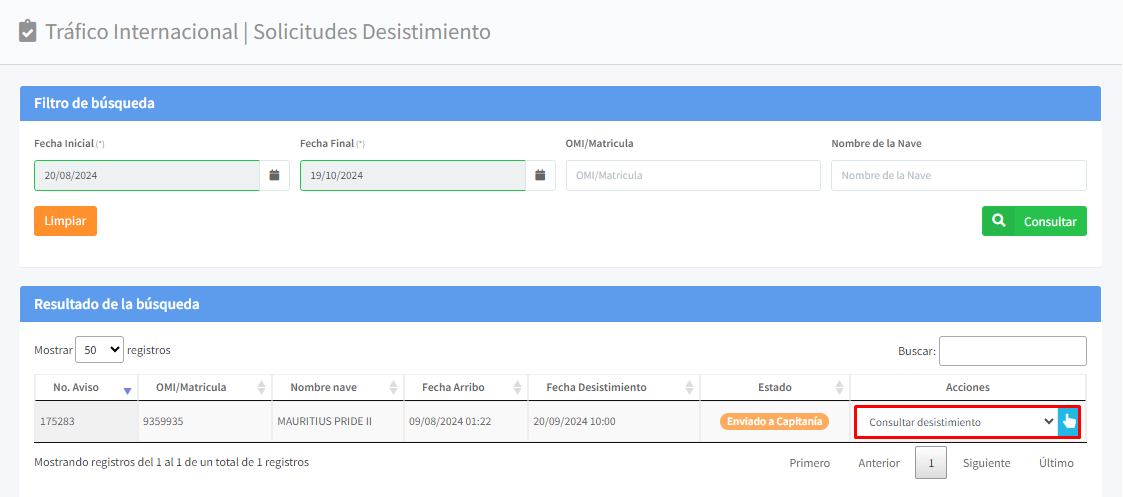Viewport: 1123px width, 497px height.
Task: Go to Siguiente page link
Action: (986, 463)
